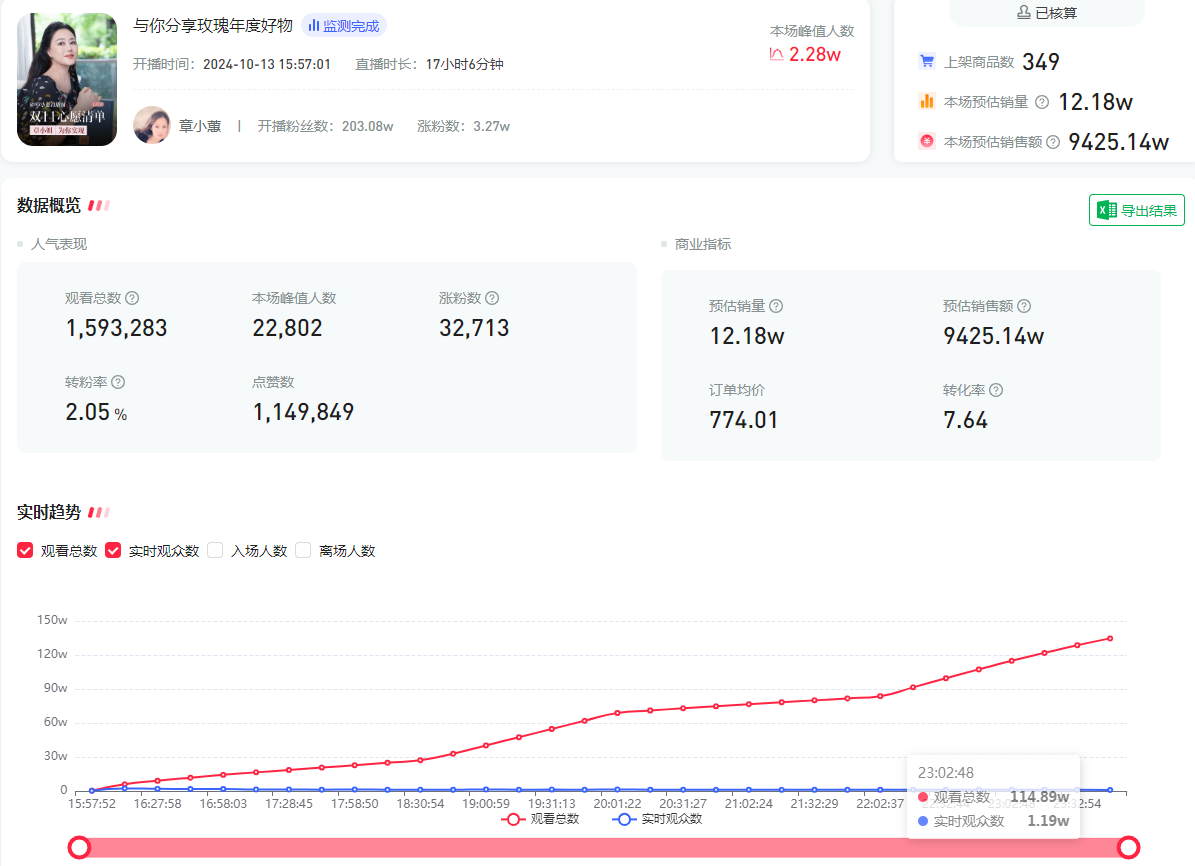Enable the 离场人数 checkbox

(x=303, y=550)
